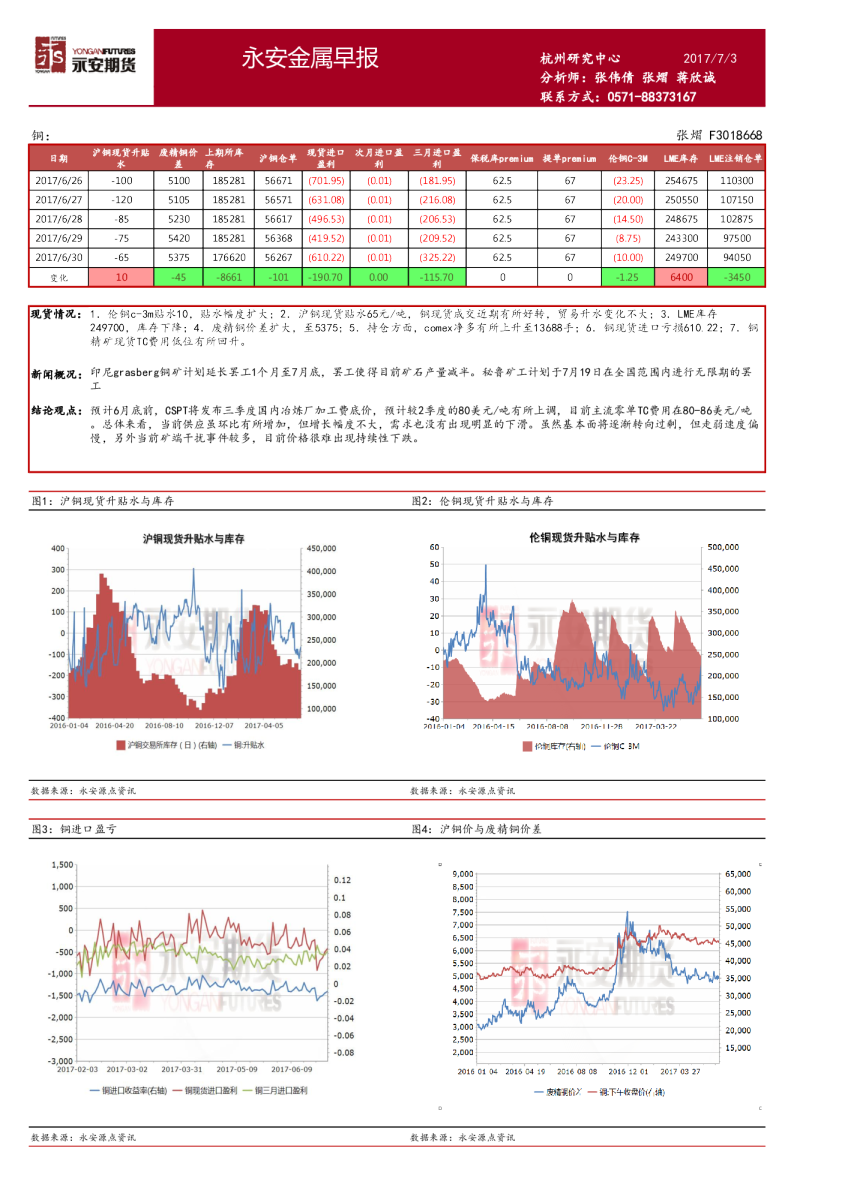
Task: Click legend entry 废精铜价差
Action: click(x=558, y=1092)
